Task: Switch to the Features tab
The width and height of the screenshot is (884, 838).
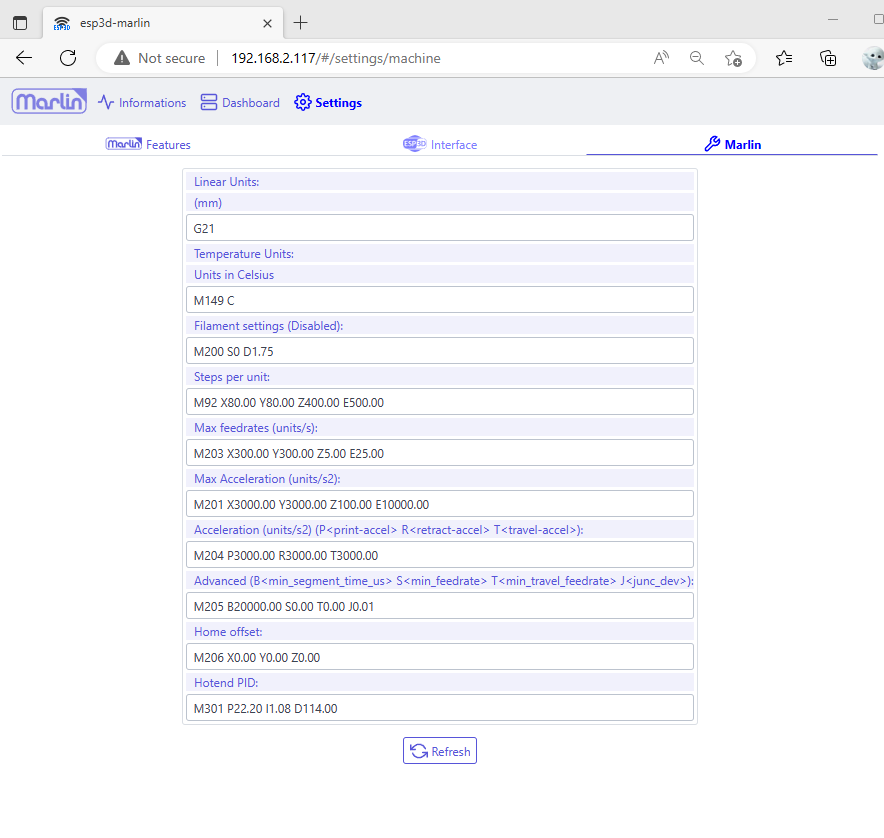Action: point(148,145)
